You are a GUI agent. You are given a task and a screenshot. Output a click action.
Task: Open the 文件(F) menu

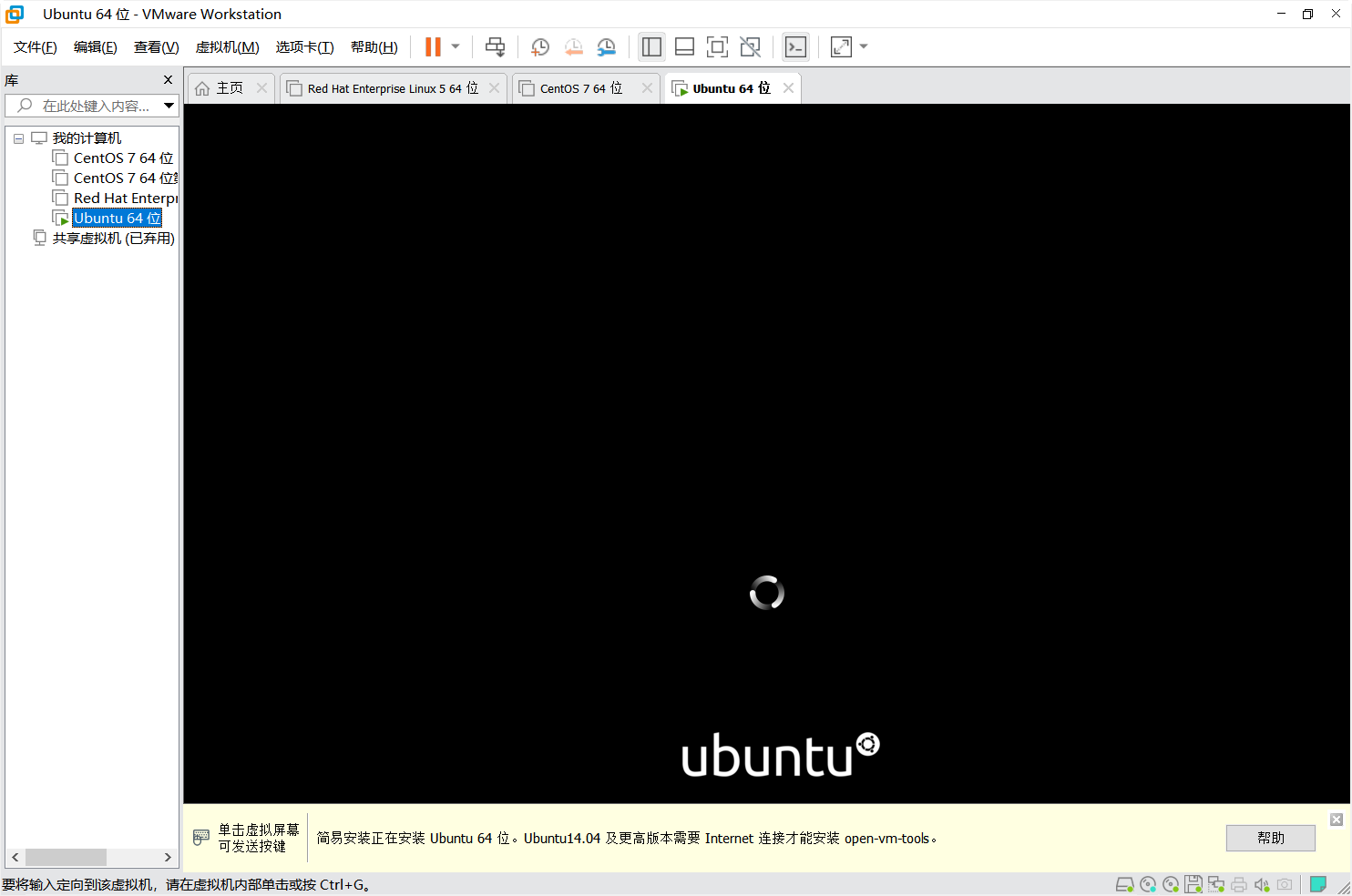point(36,47)
